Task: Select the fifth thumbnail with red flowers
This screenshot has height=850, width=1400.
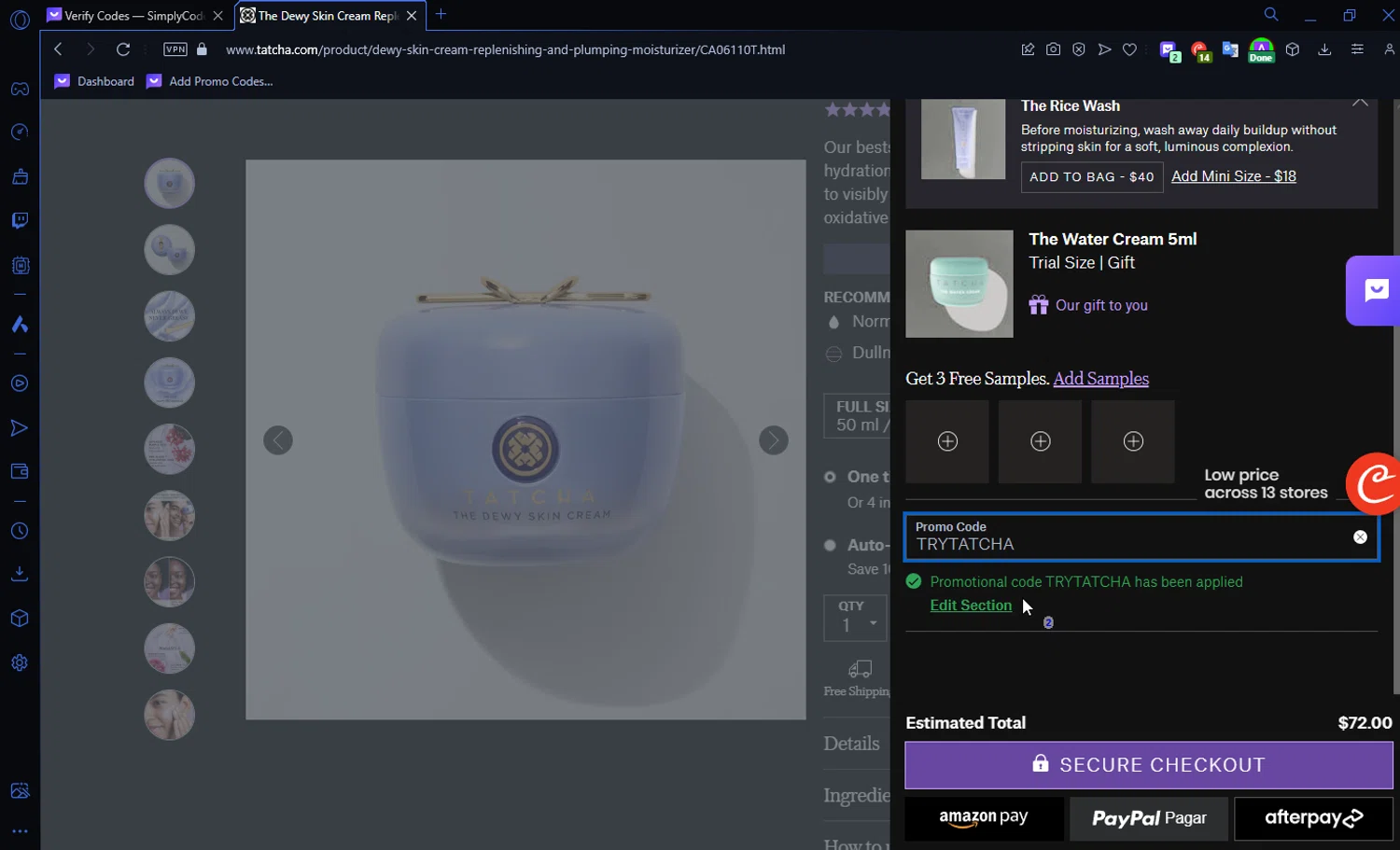Action: (170, 449)
